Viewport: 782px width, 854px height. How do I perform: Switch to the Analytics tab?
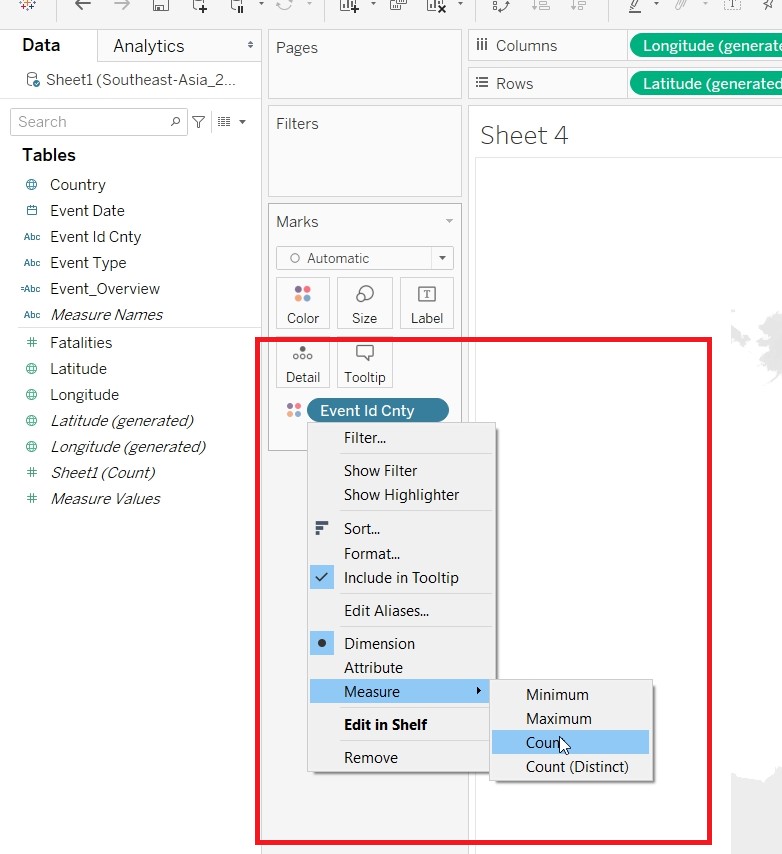point(148,46)
